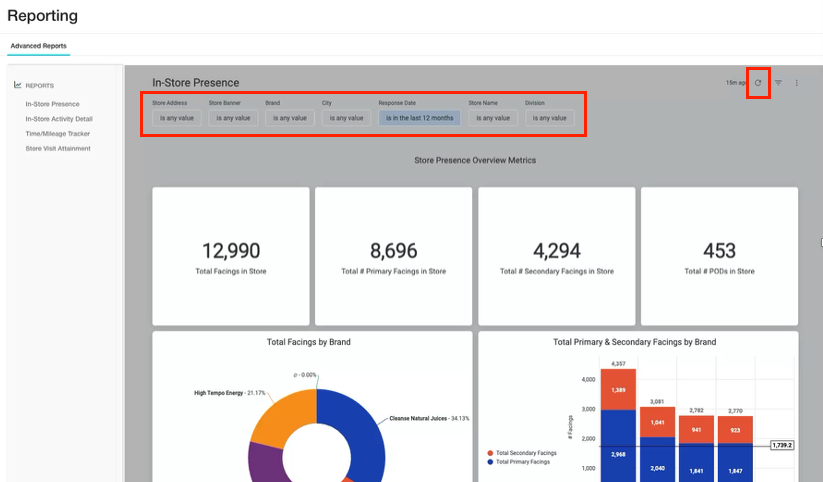Select the blue Cleanse Natural Juices donut slice
Image resolution: width=823 pixels, height=482 pixels.
click(362, 431)
